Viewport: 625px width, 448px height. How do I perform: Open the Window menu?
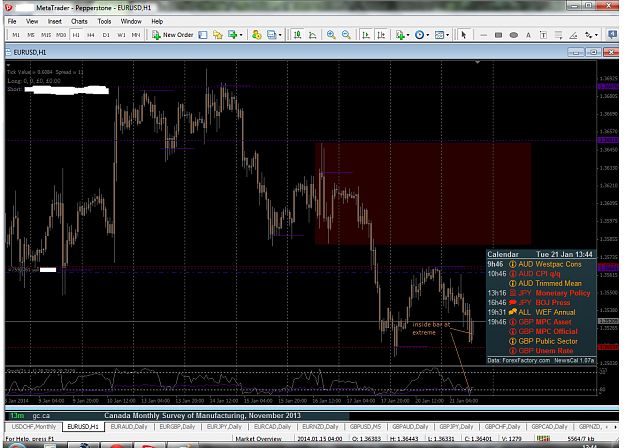click(x=131, y=22)
